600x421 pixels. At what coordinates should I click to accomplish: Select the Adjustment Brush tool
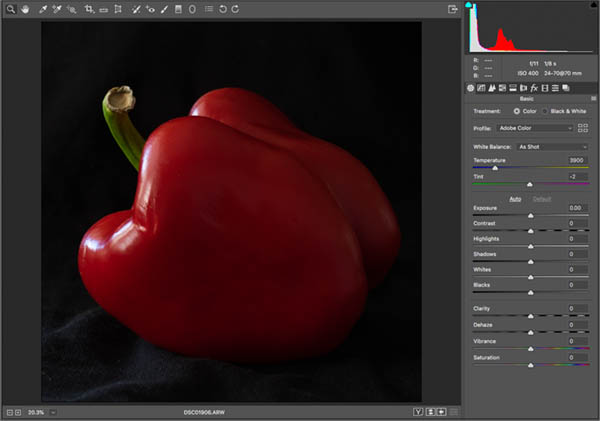(165, 9)
